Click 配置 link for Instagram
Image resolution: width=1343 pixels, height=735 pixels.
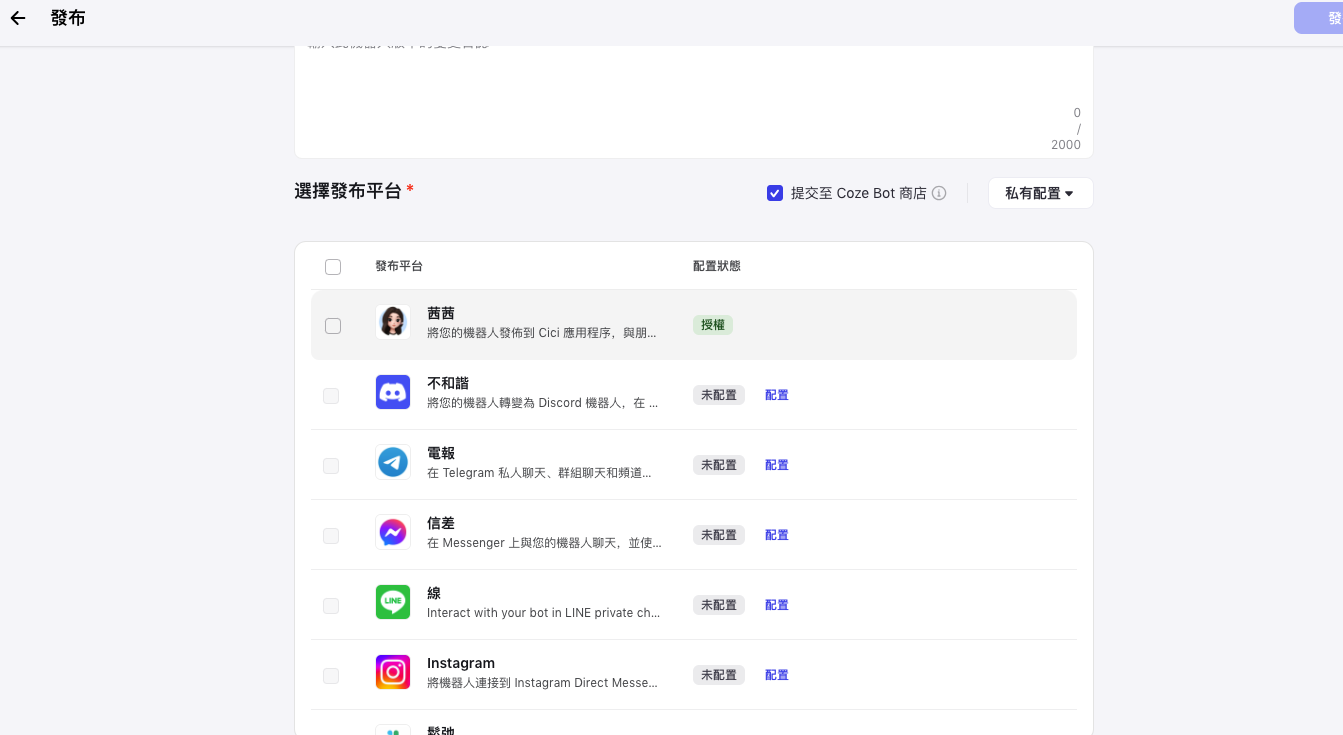[777, 675]
